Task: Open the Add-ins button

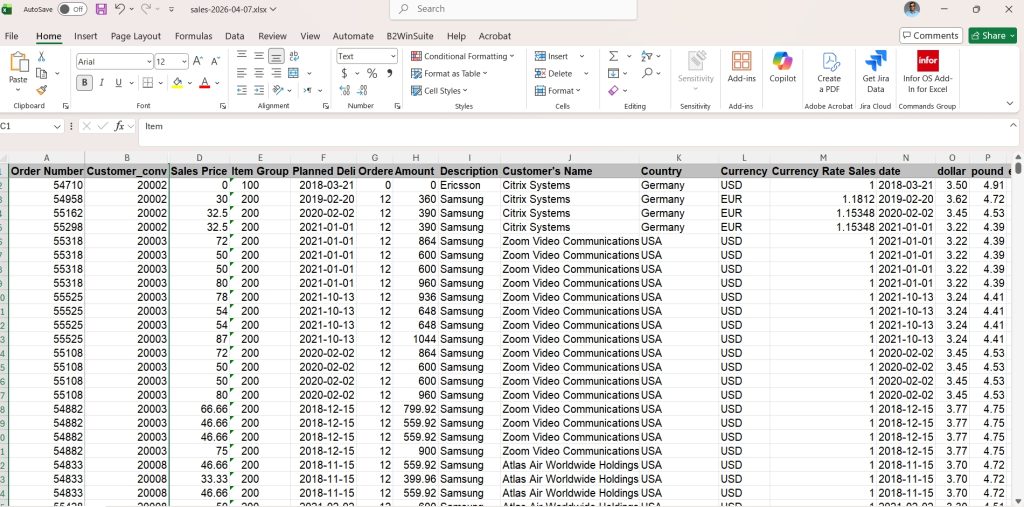Action: point(741,68)
